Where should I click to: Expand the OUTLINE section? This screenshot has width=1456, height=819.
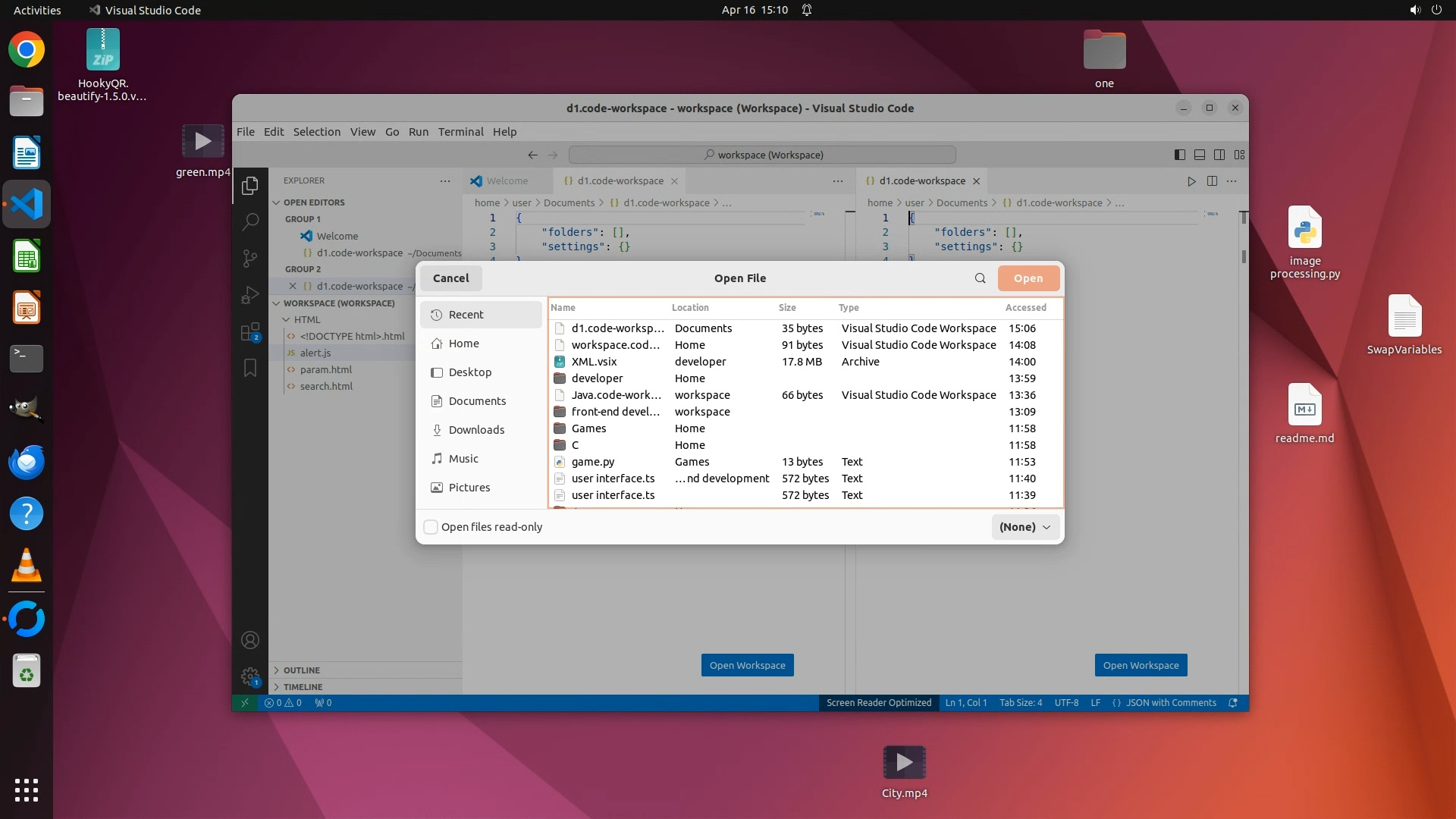301,670
